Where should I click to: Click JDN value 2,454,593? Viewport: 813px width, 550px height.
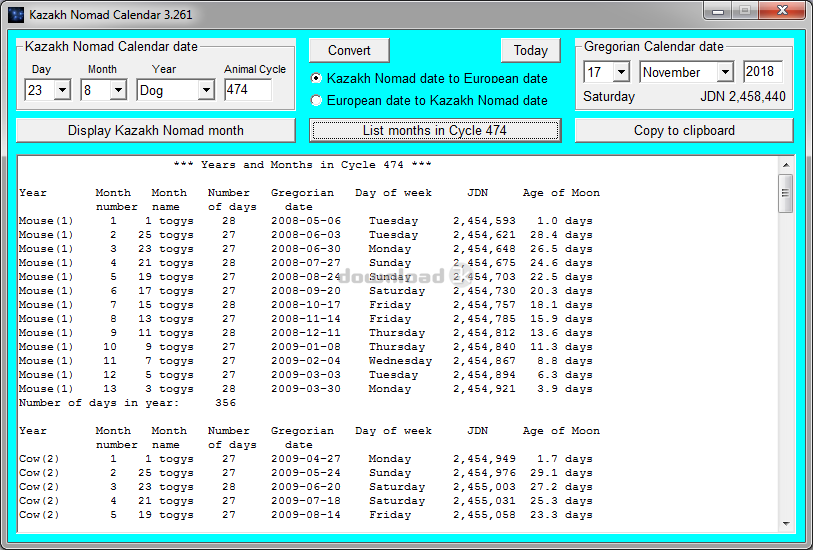pyautogui.click(x=484, y=221)
